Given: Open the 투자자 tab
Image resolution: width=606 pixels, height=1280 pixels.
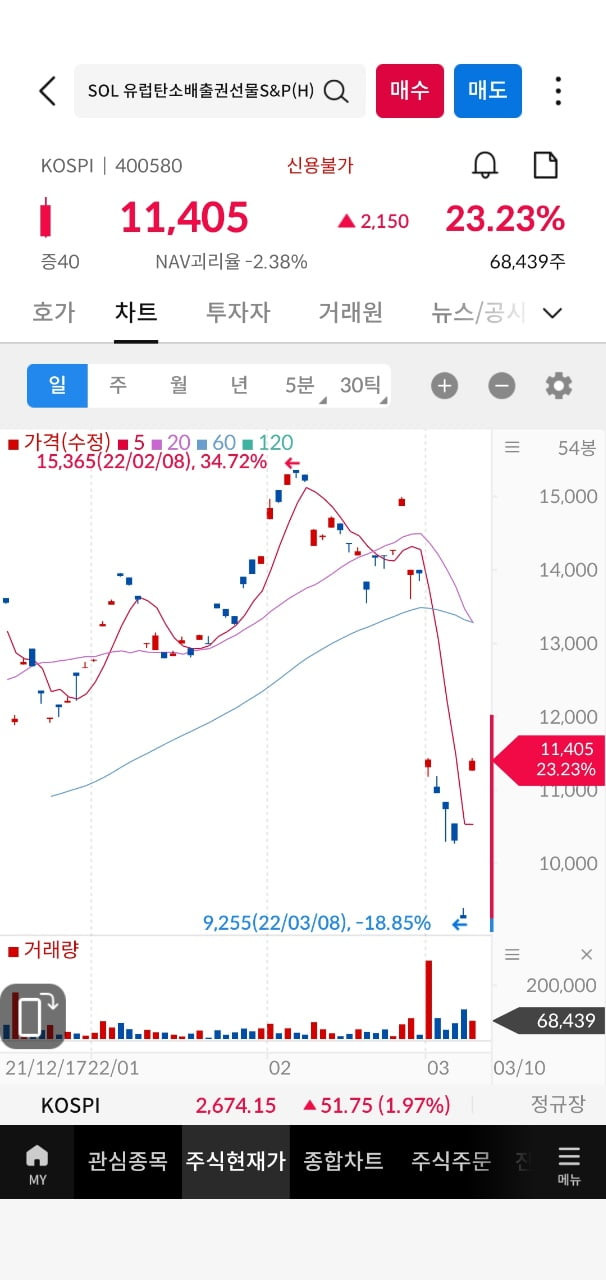Looking at the screenshot, I should click(238, 312).
